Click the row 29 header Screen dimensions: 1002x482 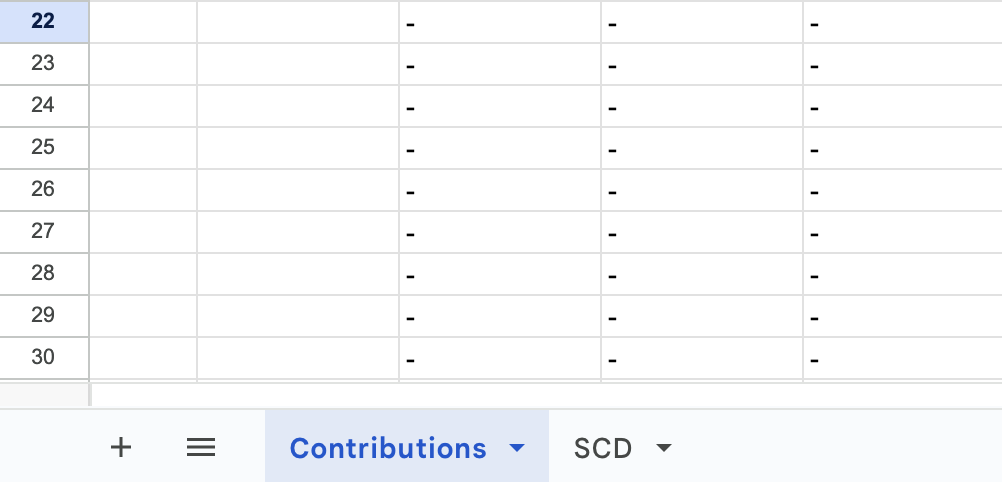43,315
